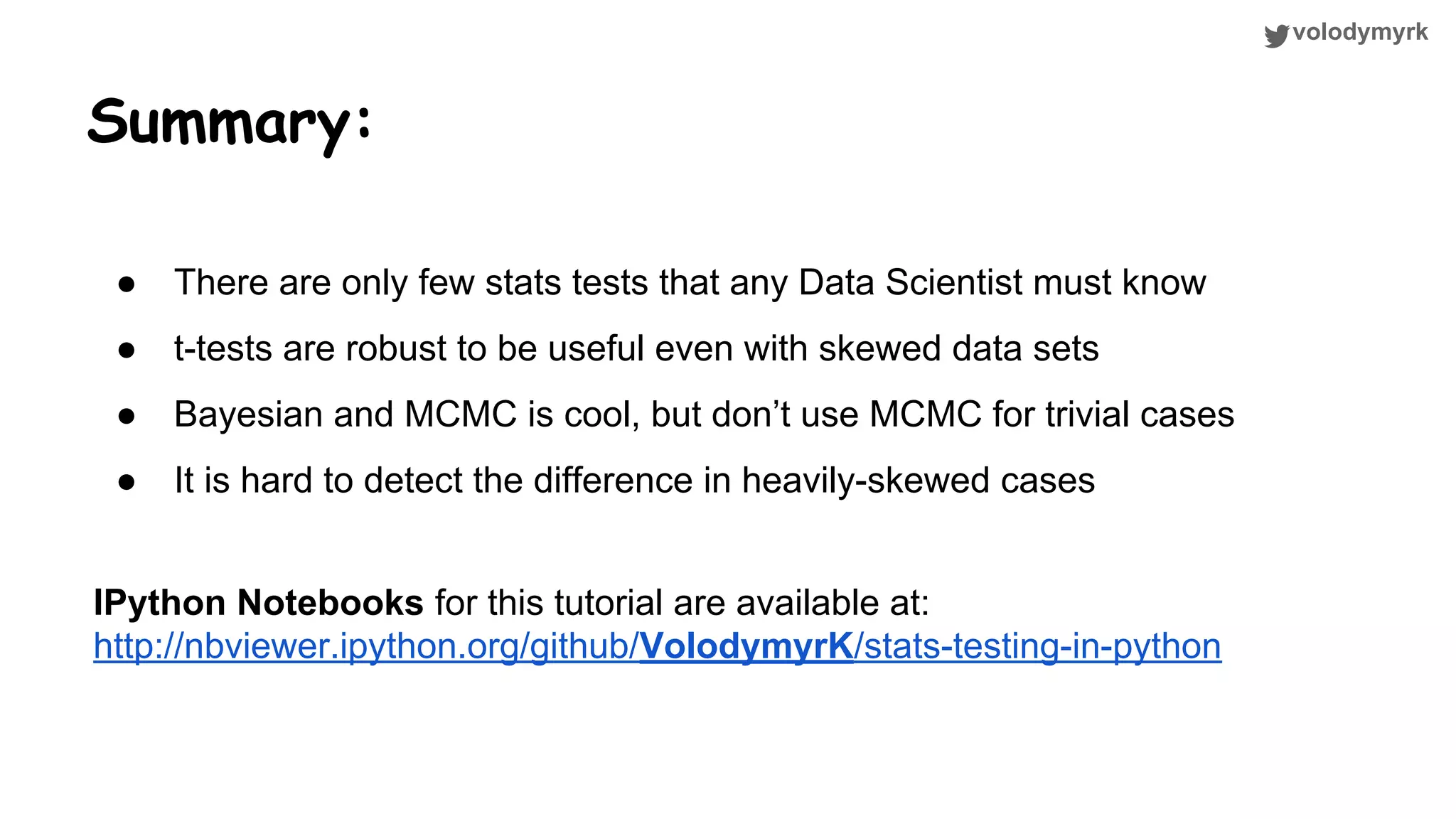Click the bullet dot before 't-tests are robust'
This screenshot has height=819, width=1456.
(x=127, y=350)
